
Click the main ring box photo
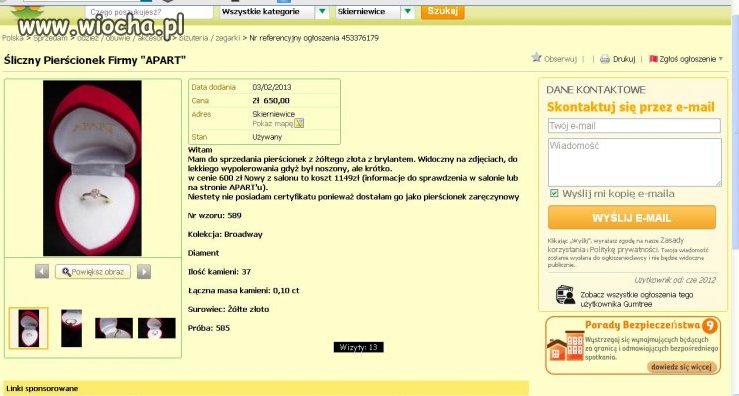click(x=92, y=168)
